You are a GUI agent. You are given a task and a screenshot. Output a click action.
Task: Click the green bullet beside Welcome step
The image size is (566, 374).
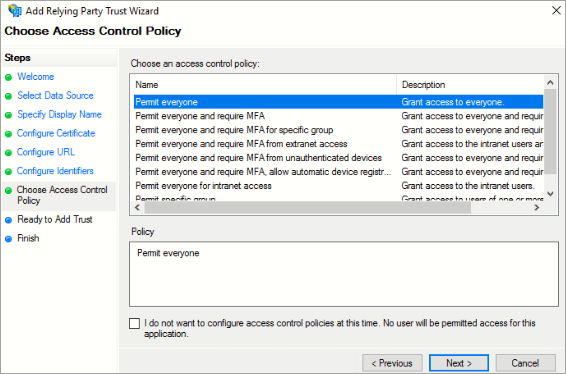[x=9, y=77]
